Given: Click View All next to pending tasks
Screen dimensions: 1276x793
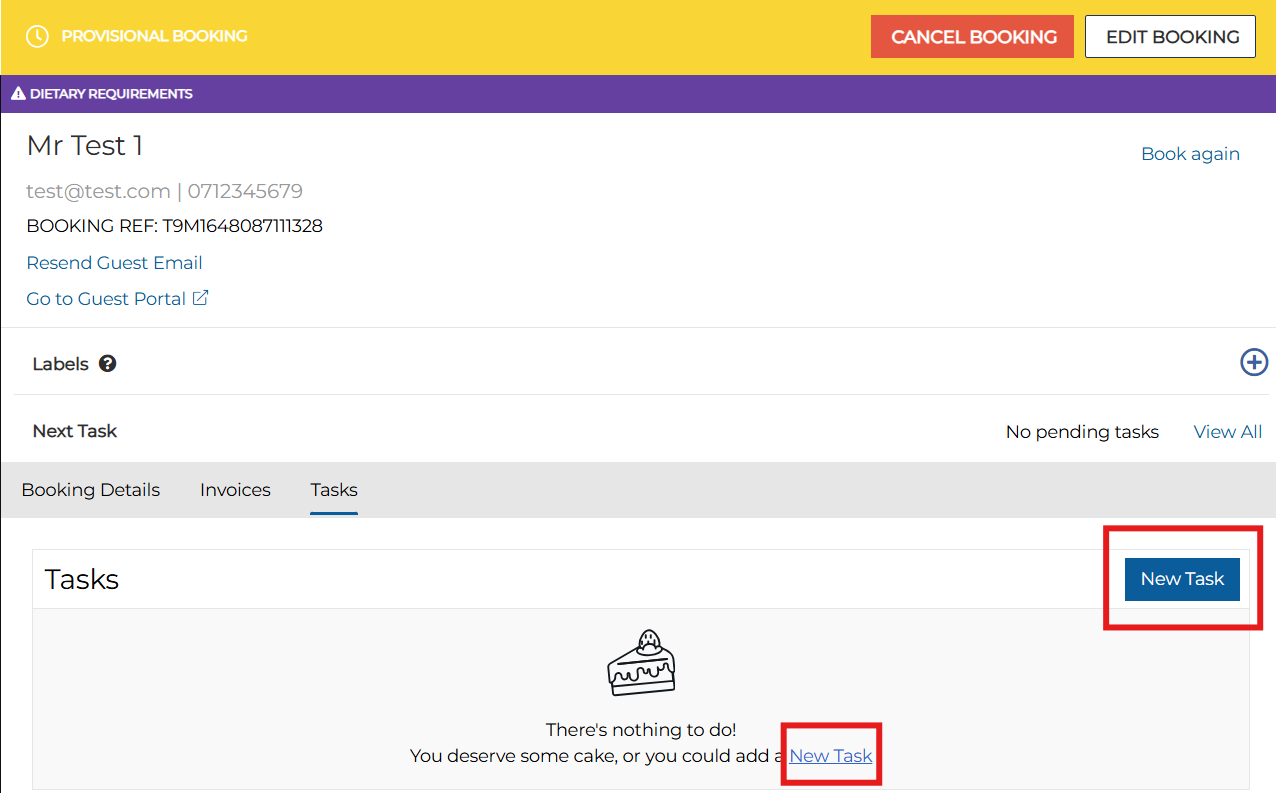Looking at the screenshot, I should point(1227,432).
